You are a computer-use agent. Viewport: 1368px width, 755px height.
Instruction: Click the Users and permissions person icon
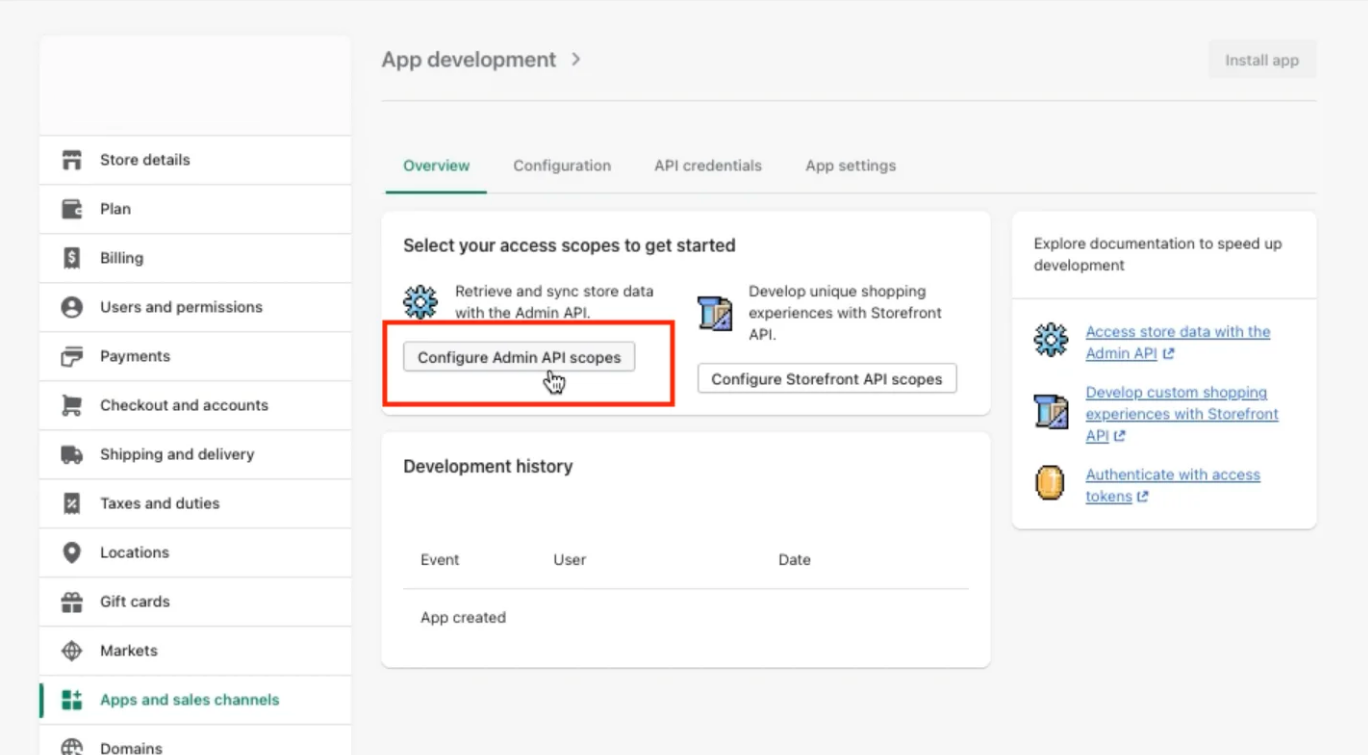(x=72, y=307)
